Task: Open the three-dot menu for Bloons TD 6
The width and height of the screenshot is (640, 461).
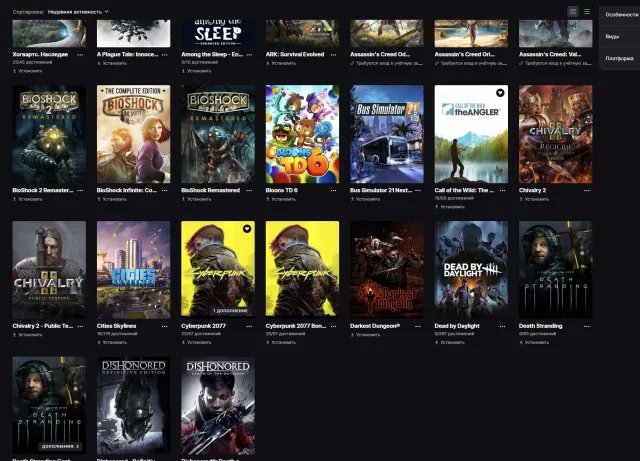Action: point(333,191)
